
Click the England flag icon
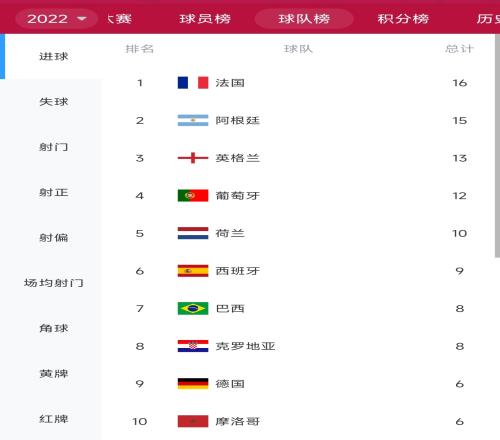pos(193,158)
